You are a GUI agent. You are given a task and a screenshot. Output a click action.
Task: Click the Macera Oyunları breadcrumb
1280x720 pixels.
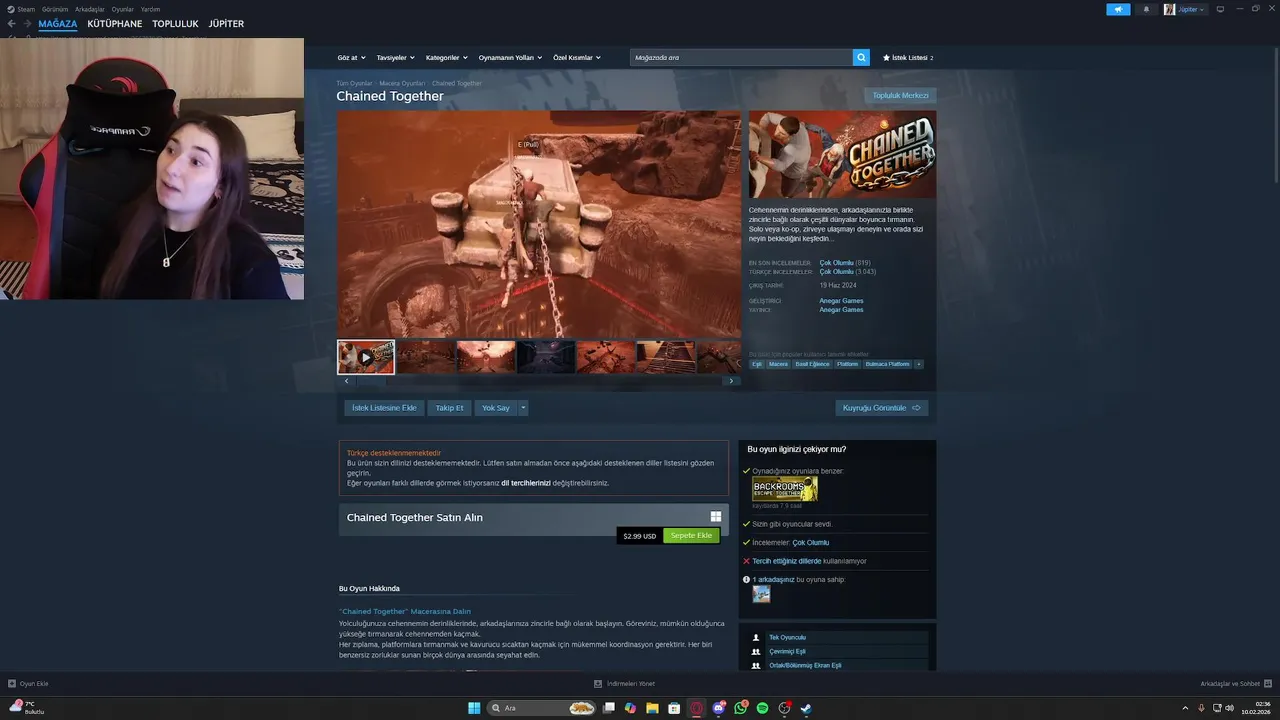[x=402, y=83]
